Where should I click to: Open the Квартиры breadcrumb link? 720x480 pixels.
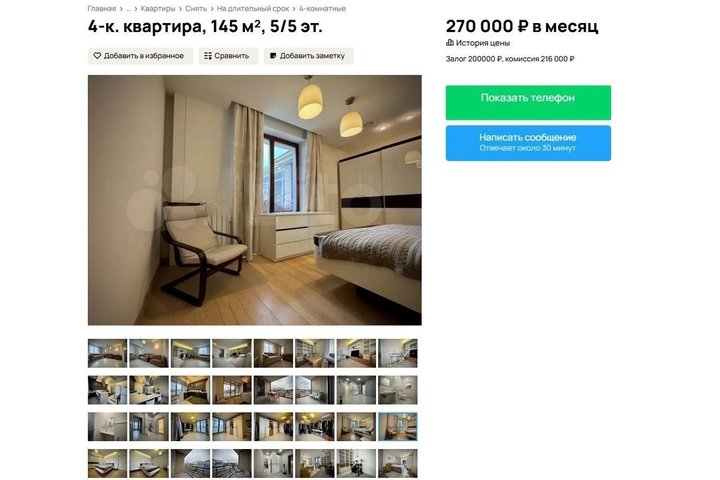[x=158, y=8]
